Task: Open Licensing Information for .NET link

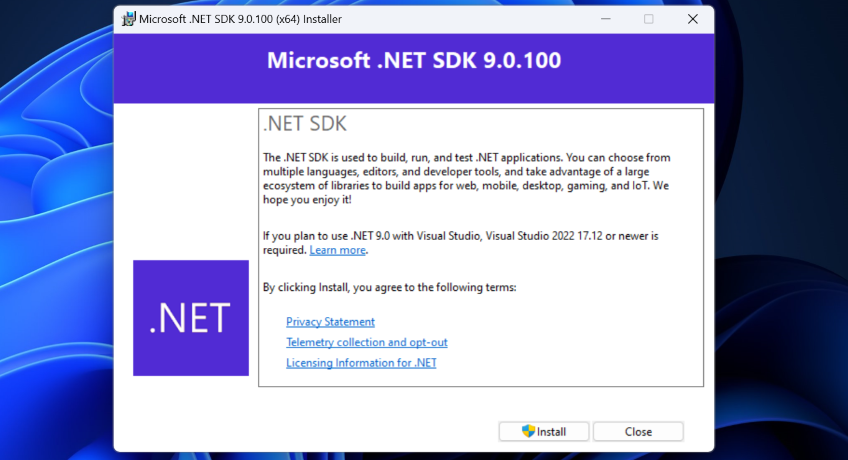Action: click(361, 363)
